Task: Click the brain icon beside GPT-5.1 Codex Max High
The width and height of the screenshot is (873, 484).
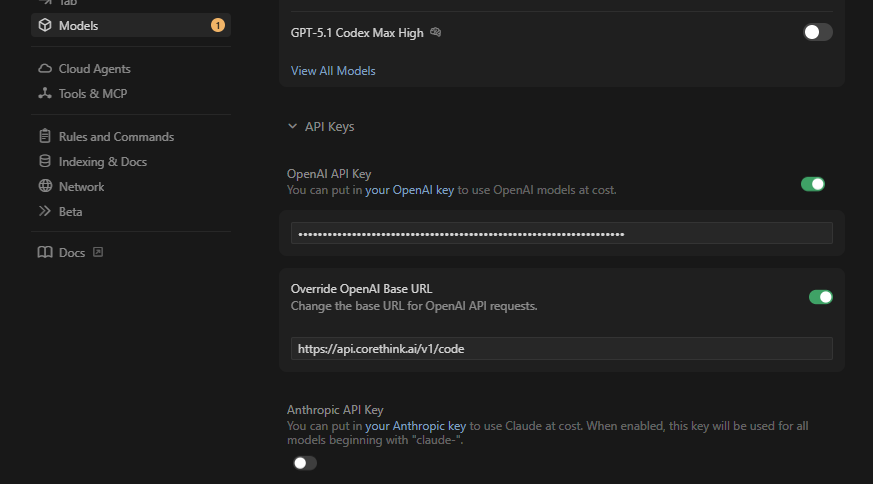Action: pyautogui.click(x=436, y=32)
